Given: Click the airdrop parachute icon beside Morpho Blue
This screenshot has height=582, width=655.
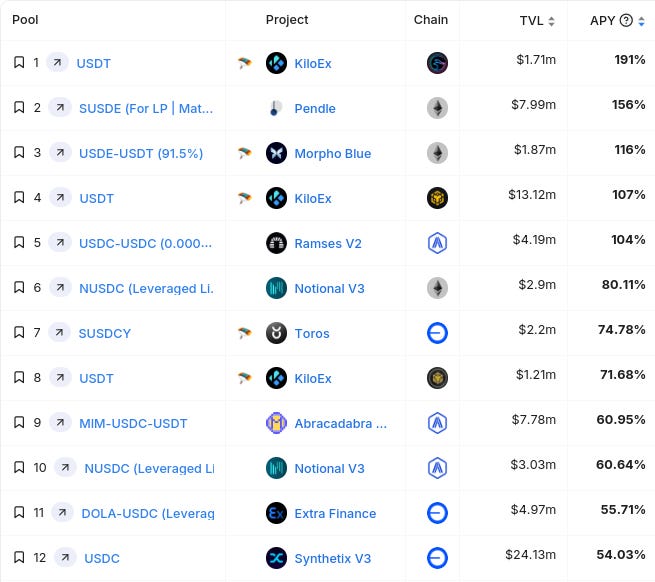Looking at the screenshot, I should [245, 153].
